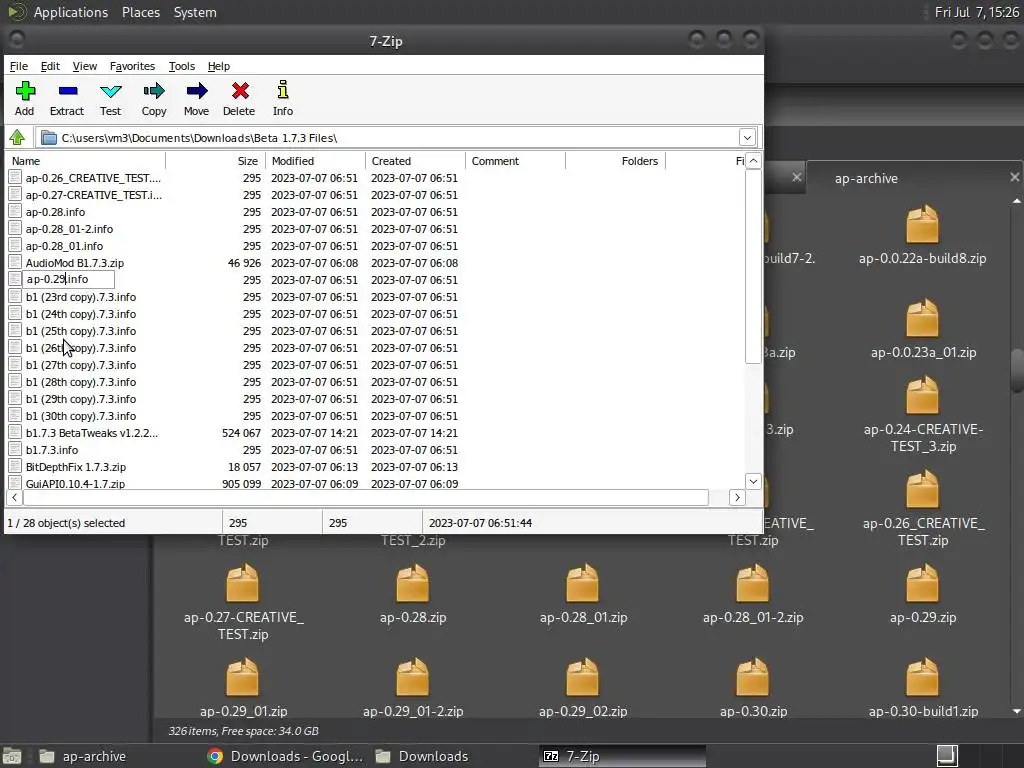Open the System menu
The image size is (1024, 768).
tap(195, 12)
